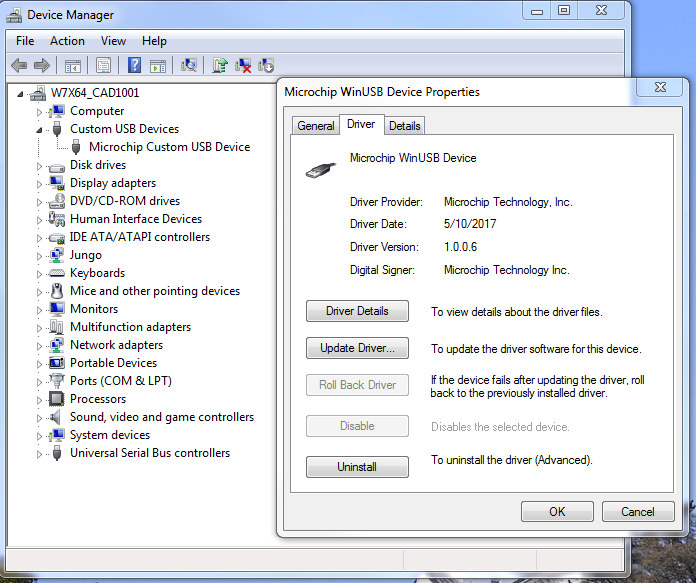Click the Mice and pointing devices icon
This screenshot has width=696, height=583.
coord(57,291)
